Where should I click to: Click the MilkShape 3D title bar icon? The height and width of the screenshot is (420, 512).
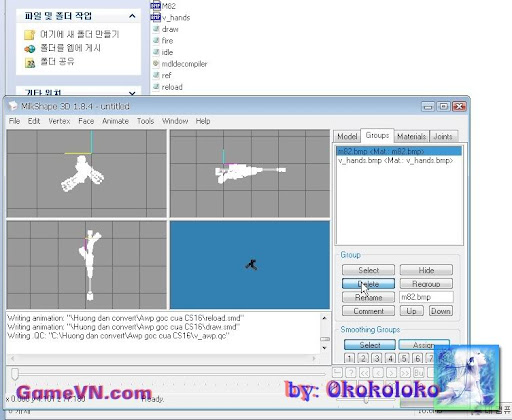(x=13, y=106)
